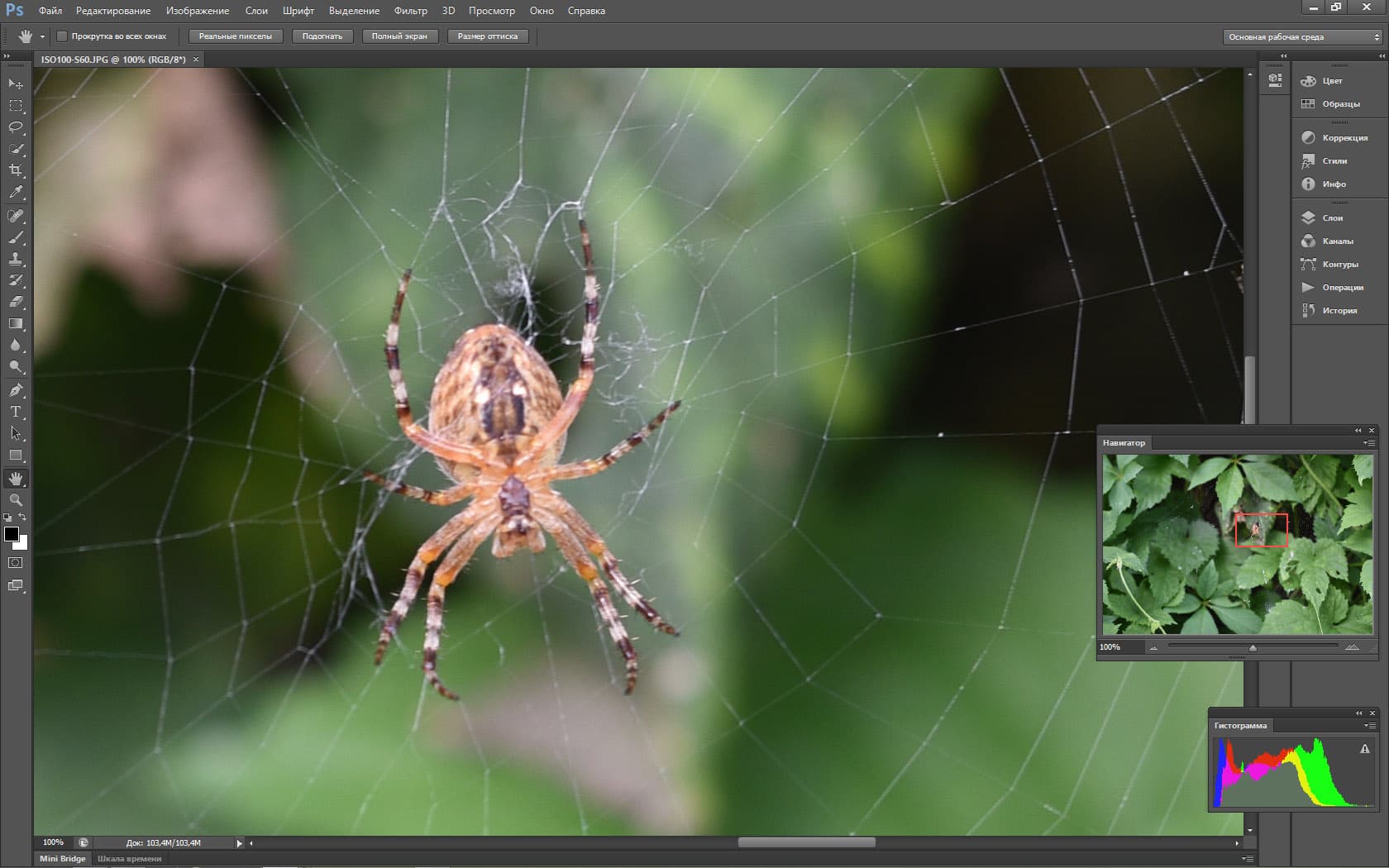Toggle Quick Mask mode
The width and height of the screenshot is (1389, 868).
(x=16, y=563)
